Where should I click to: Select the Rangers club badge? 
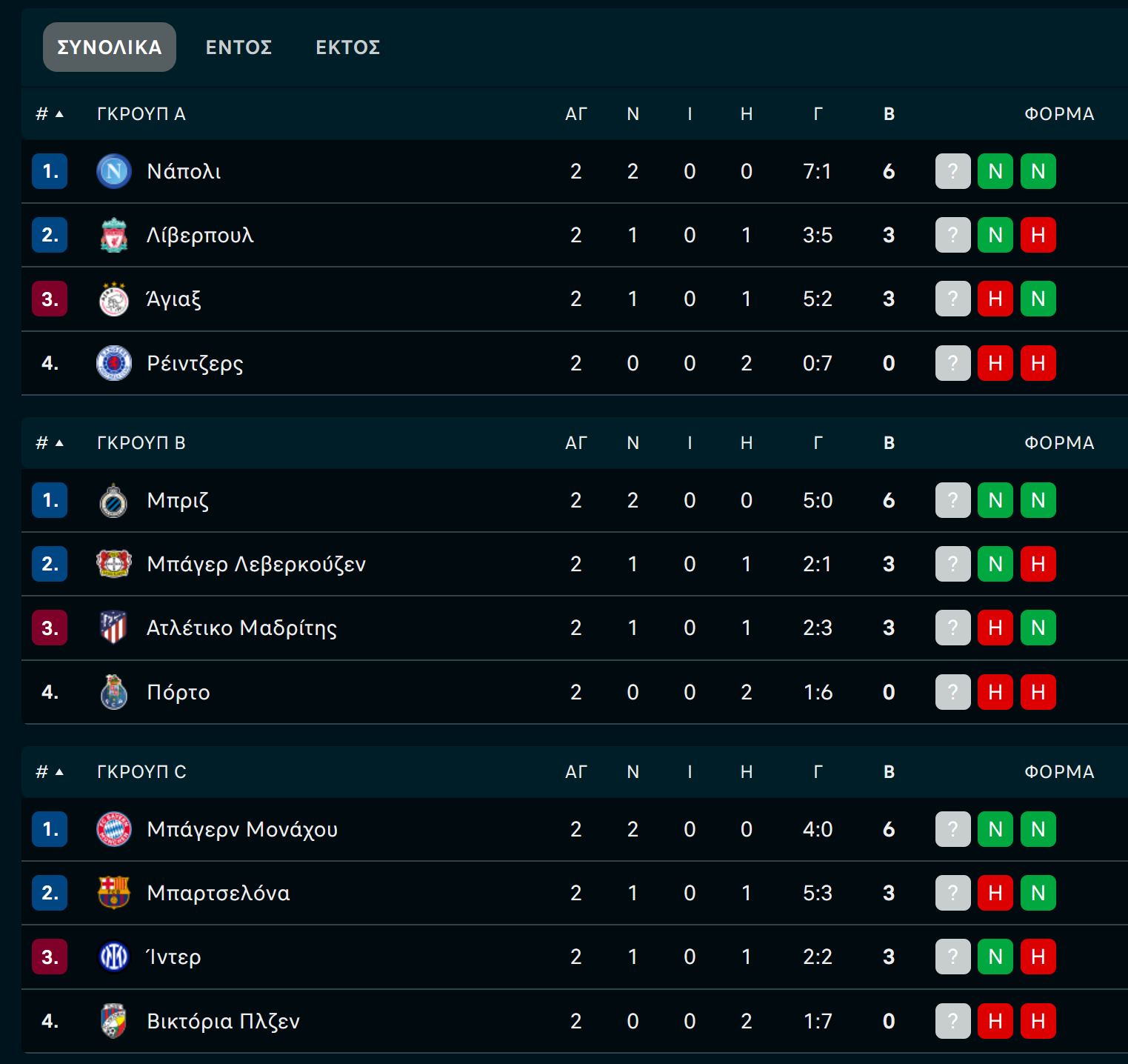coord(114,363)
